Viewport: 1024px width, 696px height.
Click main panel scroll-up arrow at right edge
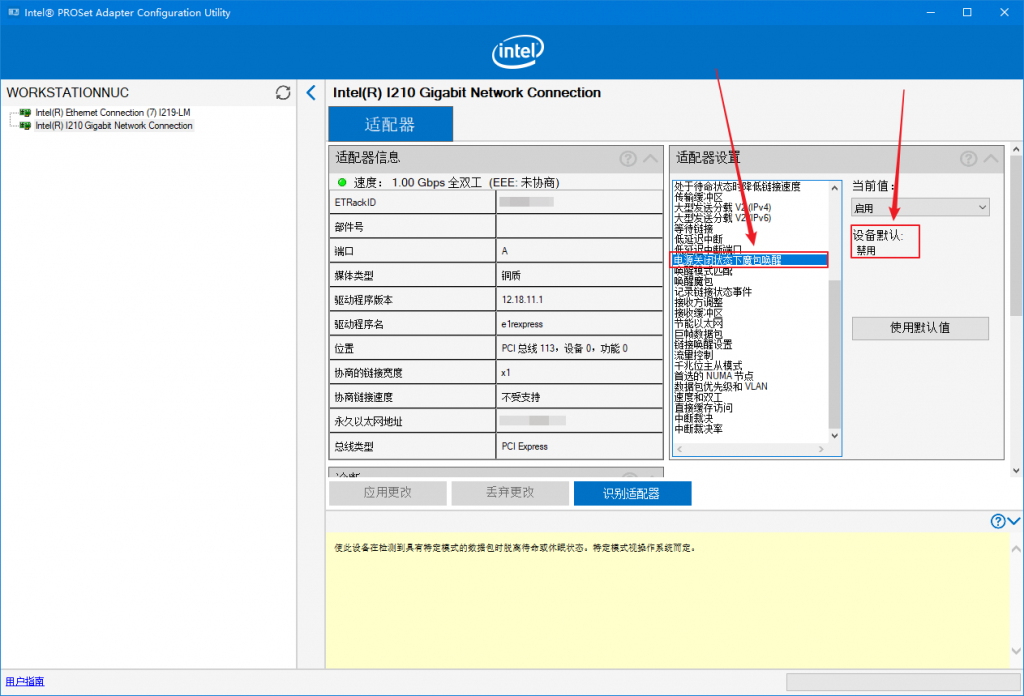[1016, 150]
